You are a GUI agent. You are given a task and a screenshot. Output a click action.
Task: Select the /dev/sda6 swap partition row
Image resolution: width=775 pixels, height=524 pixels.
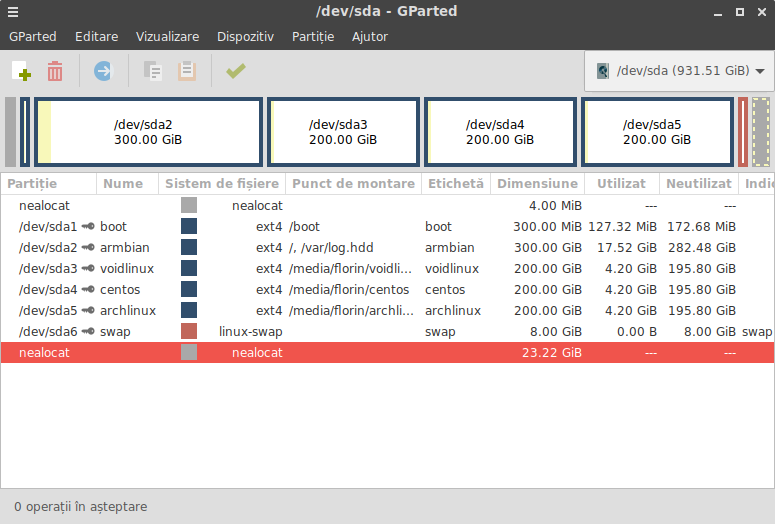[x=387, y=331]
